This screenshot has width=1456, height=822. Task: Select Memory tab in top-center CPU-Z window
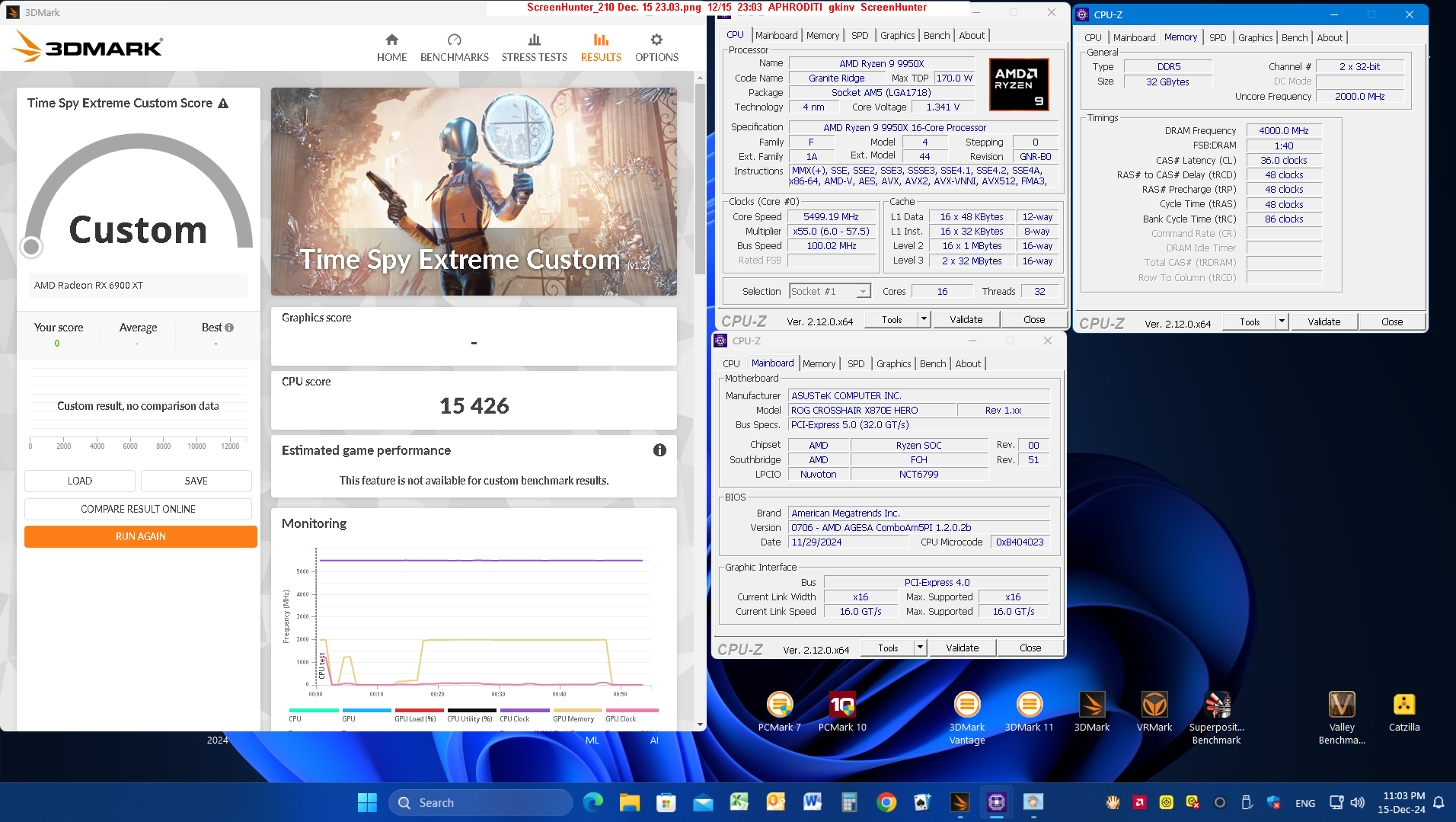click(x=822, y=35)
